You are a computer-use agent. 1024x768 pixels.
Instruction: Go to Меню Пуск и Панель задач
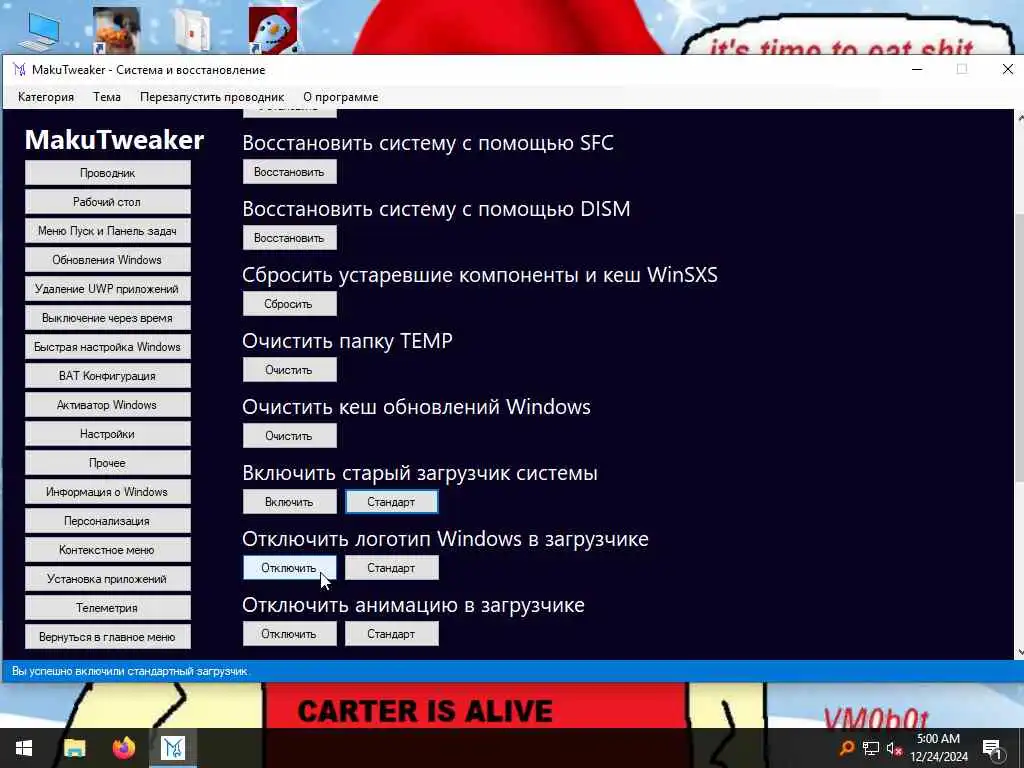click(x=108, y=231)
